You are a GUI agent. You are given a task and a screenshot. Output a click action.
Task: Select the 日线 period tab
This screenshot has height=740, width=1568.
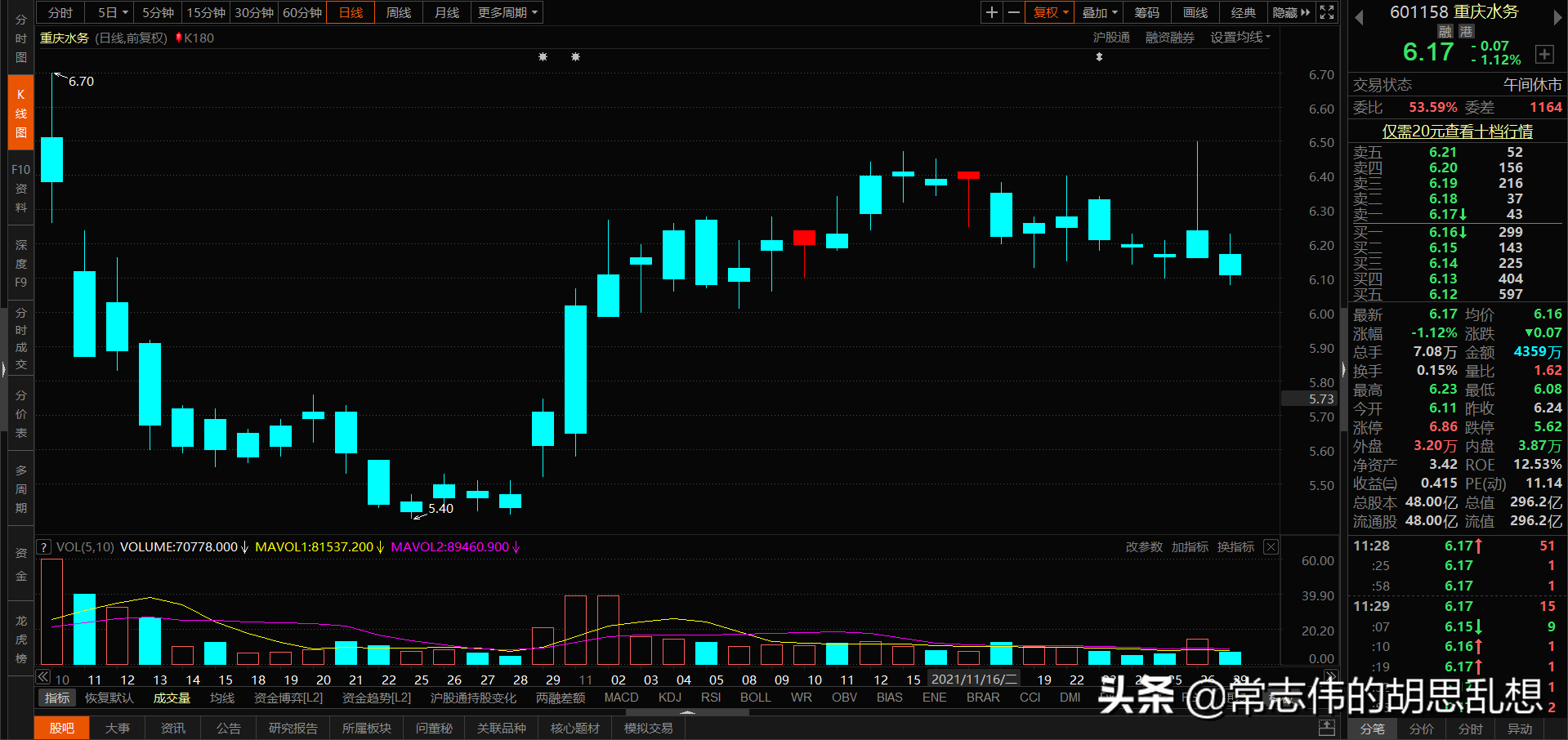[350, 12]
